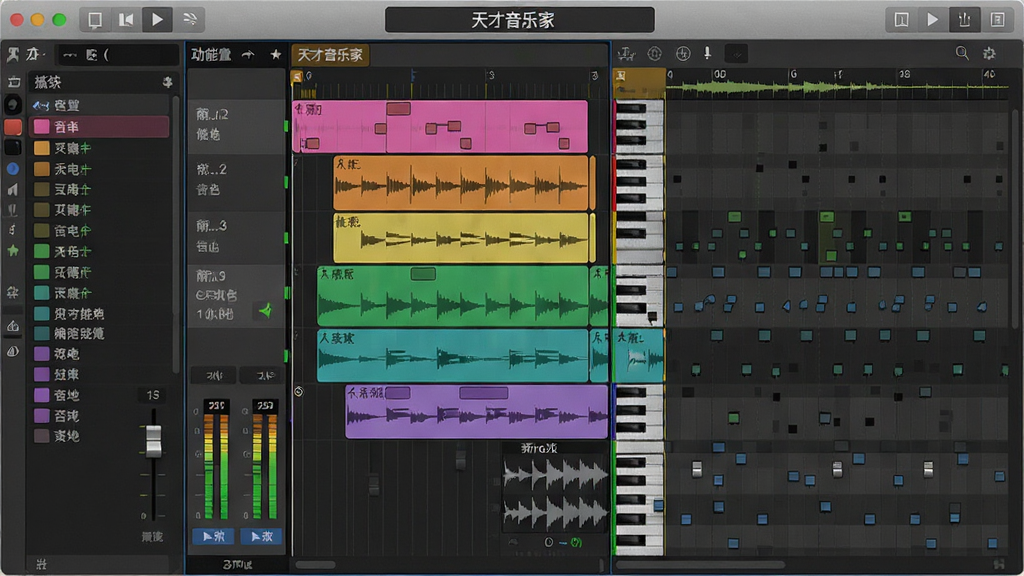Viewport: 1024px width, 576px height.
Task: Click the arrangement horizontal scrollbar
Action: 315,565
